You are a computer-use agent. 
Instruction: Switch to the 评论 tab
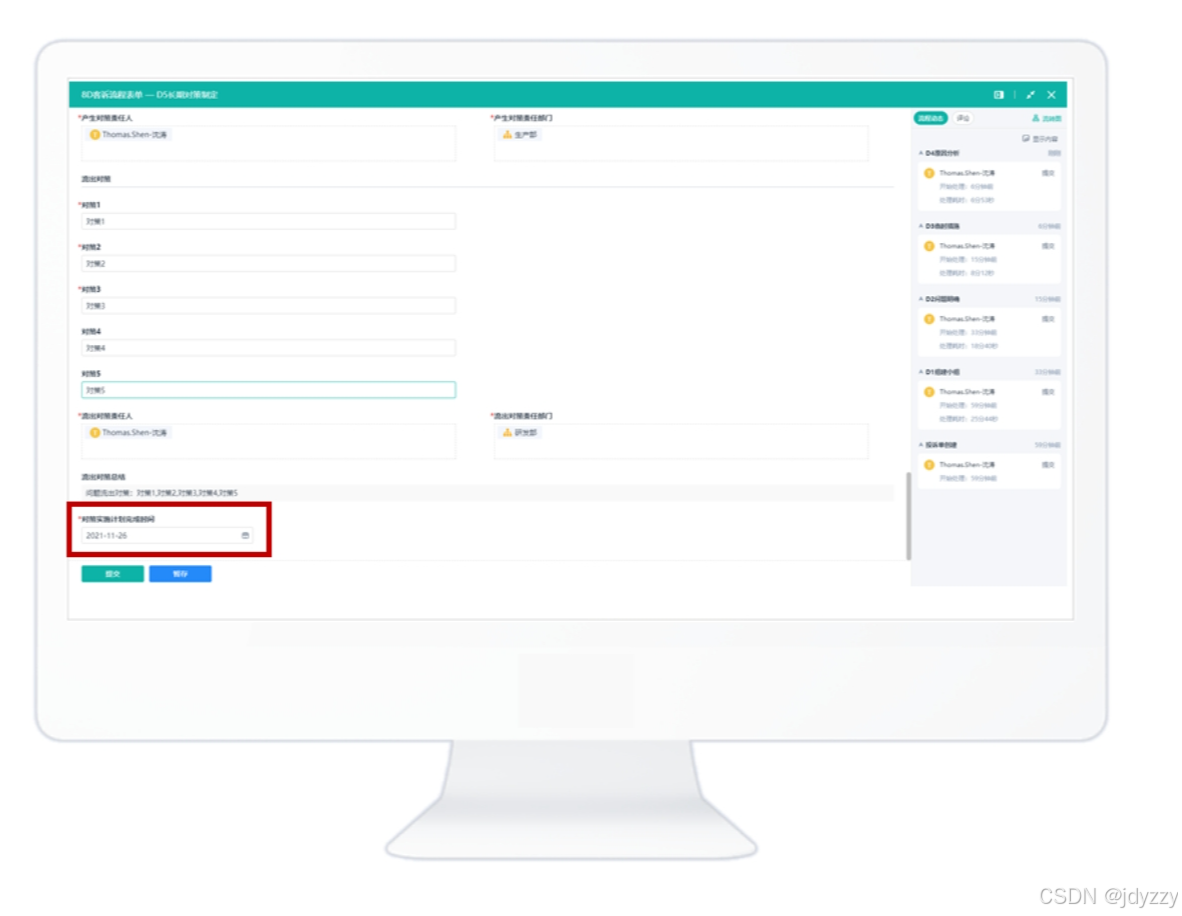click(963, 118)
